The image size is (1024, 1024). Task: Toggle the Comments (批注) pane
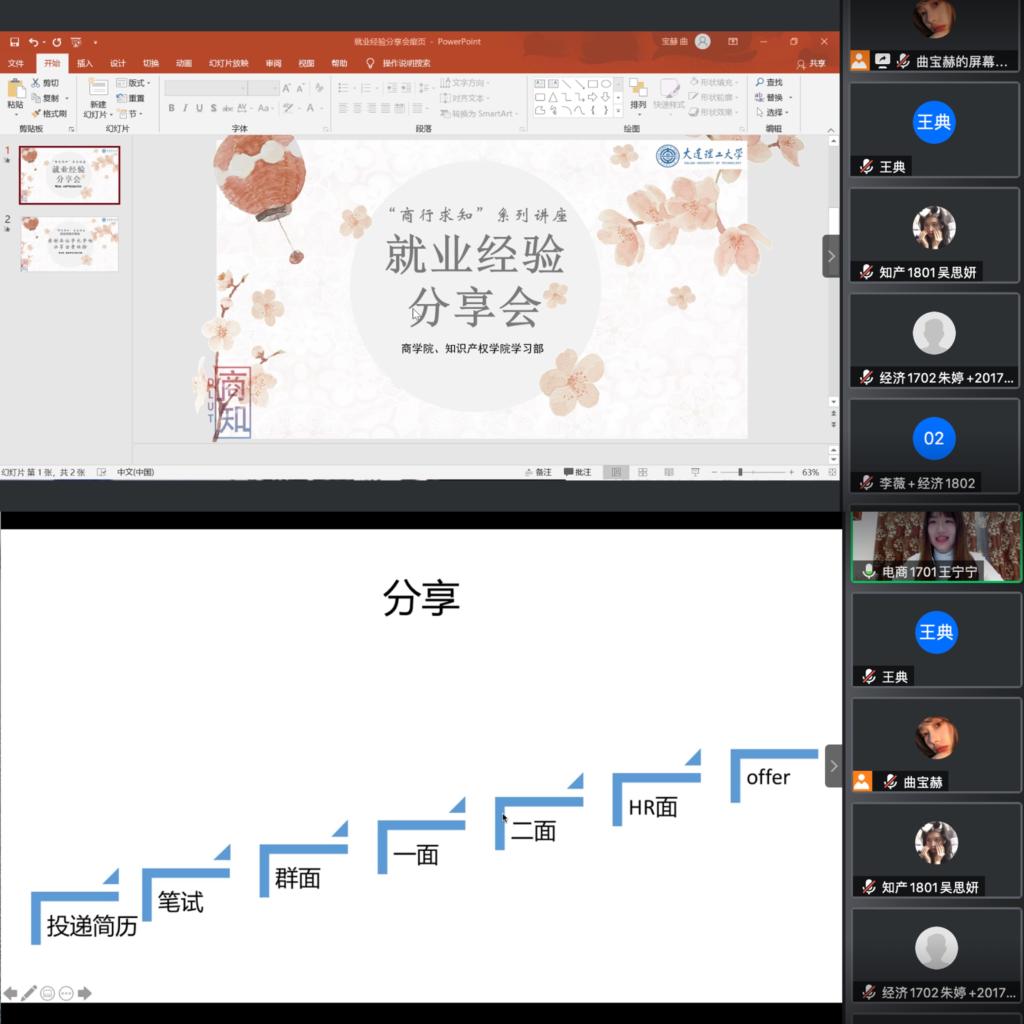[x=578, y=472]
